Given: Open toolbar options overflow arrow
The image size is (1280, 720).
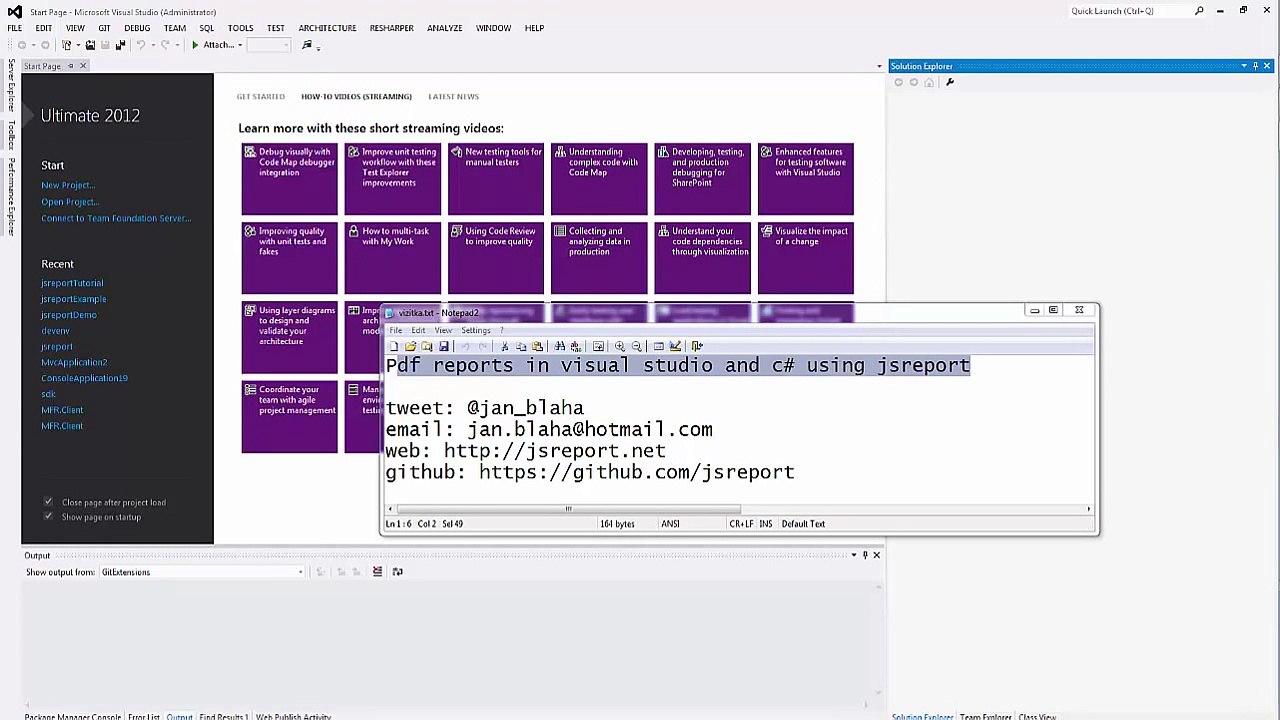Looking at the screenshot, I should pos(319,47).
